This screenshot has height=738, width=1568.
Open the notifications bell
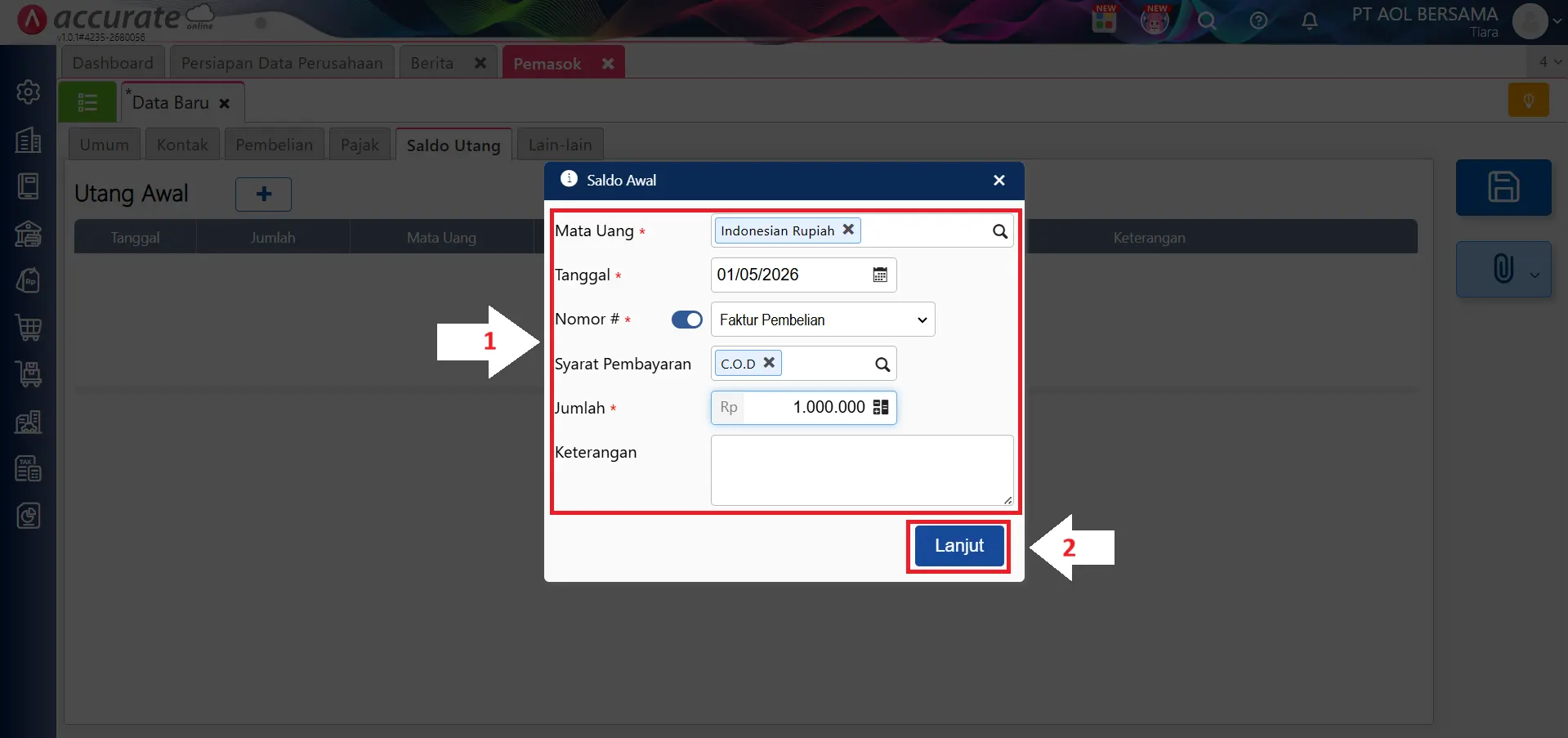click(x=1309, y=21)
